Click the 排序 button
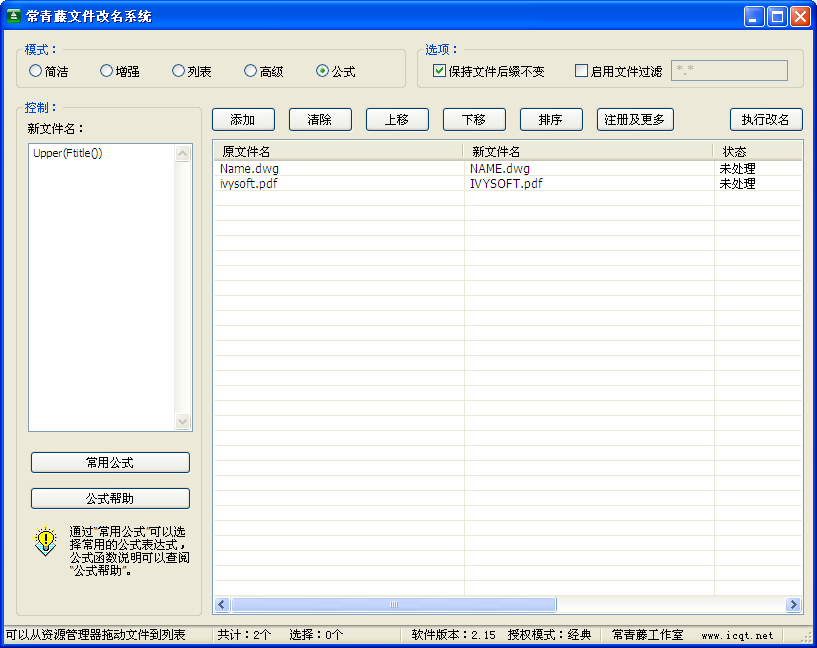The height and width of the screenshot is (648, 817). [551, 120]
